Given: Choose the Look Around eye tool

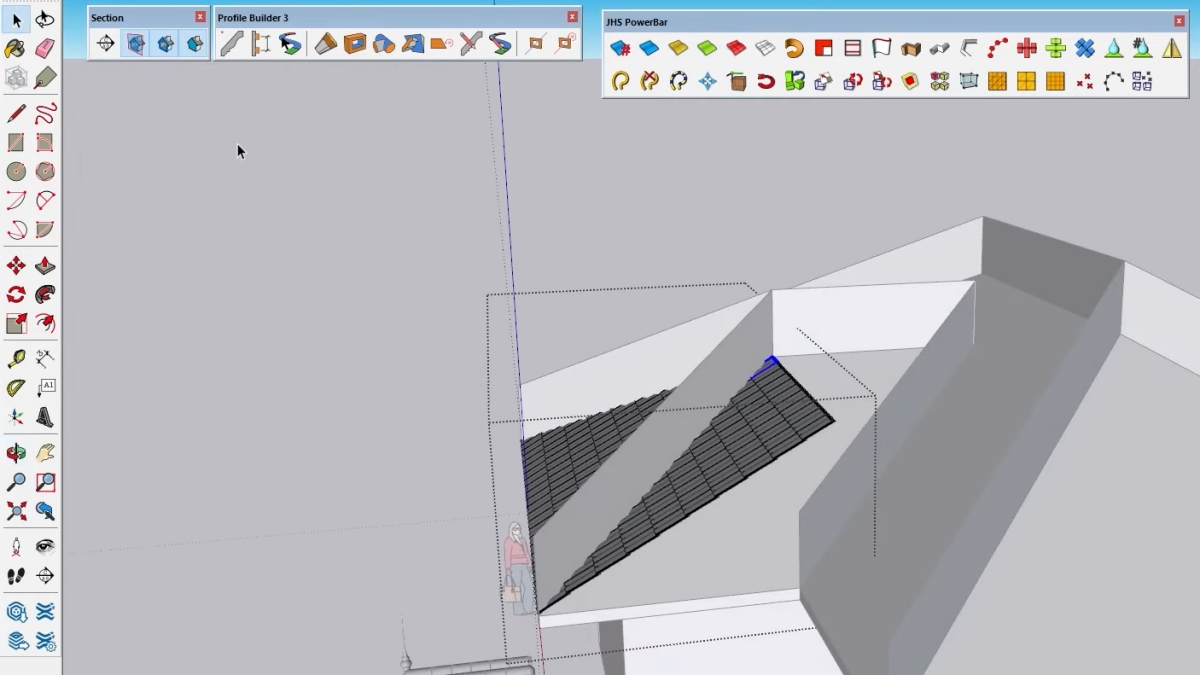Looking at the screenshot, I should [45, 546].
